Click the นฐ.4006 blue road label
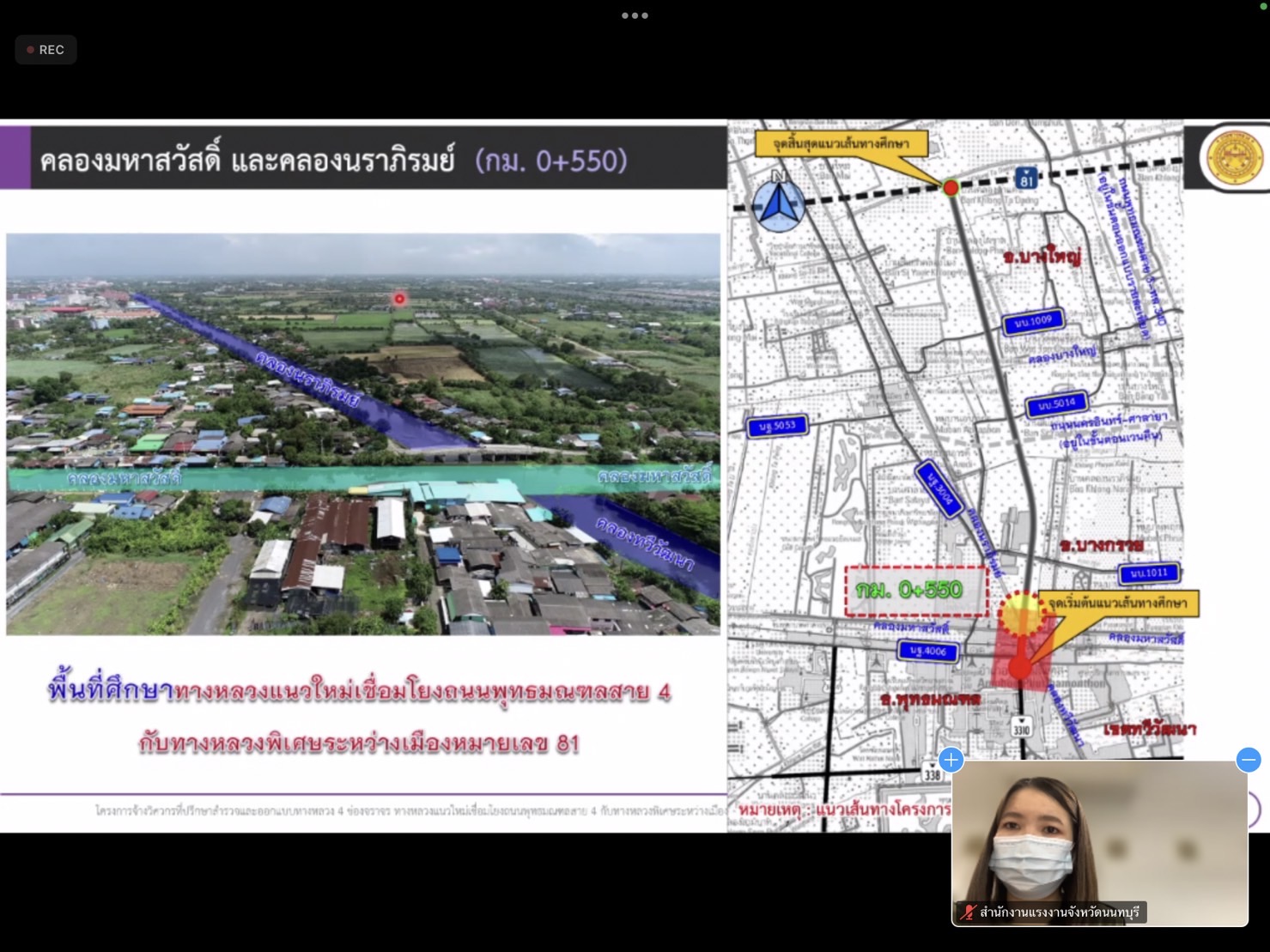The image size is (1270, 952). (927, 651)
